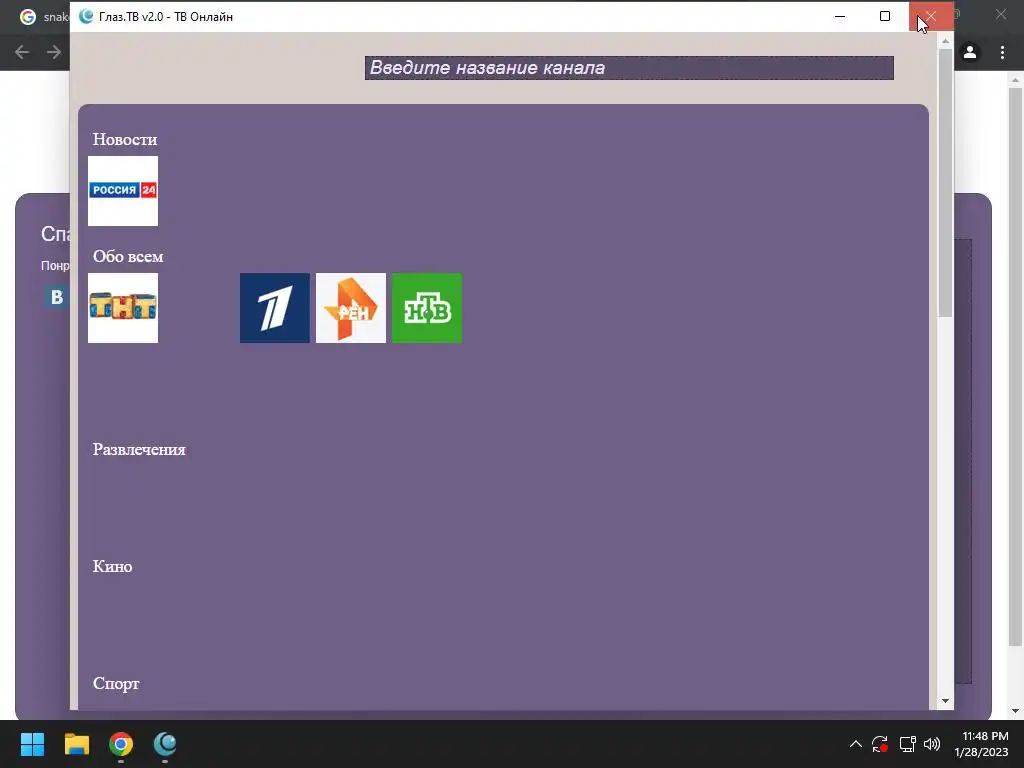The width and height of the screenshot is (1024, 768).
Task: Click the Глаз.ТВ vertical scrollbar thumb
Action: pyautogui.click(x=945, y=183)
